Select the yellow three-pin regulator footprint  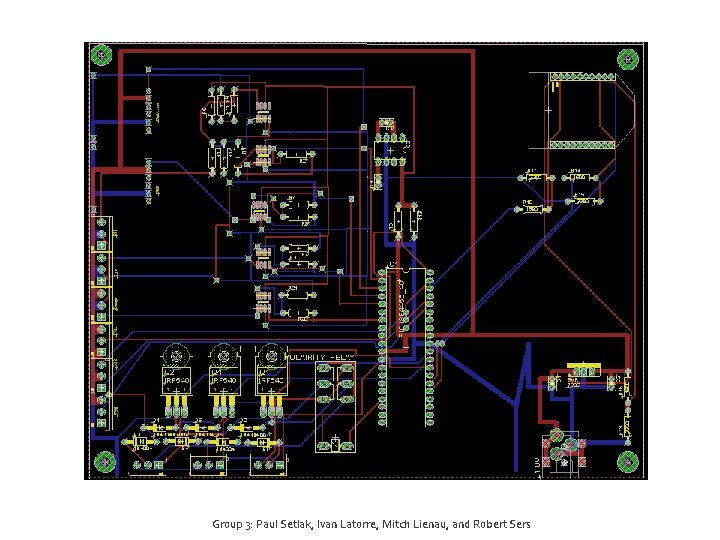tap(583, 369)
